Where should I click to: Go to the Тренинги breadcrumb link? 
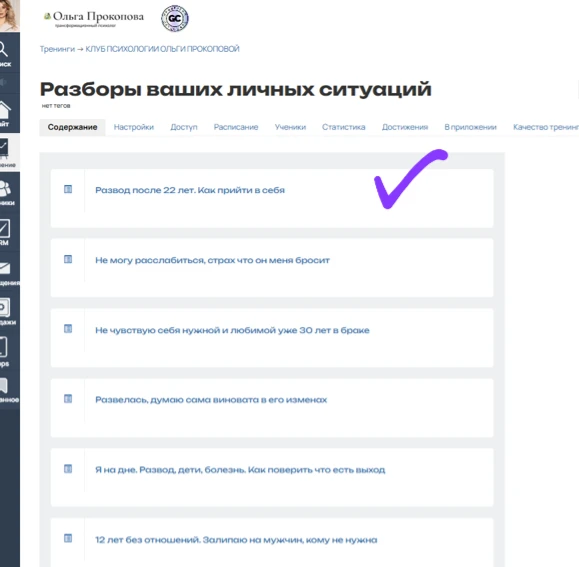coord(57,49)
